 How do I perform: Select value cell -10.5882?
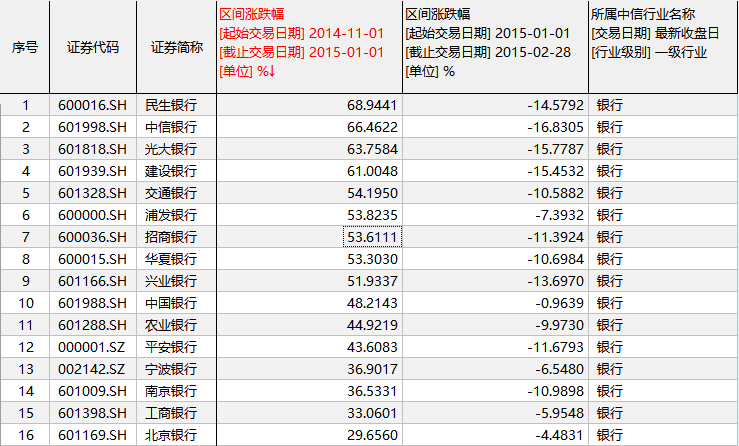495,193
